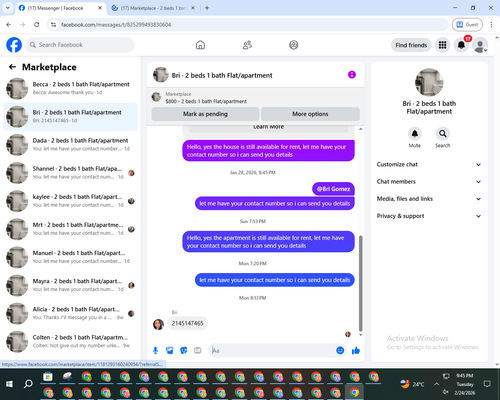
Task: Expand Chat members section
Action: click(x=429, y=182)
